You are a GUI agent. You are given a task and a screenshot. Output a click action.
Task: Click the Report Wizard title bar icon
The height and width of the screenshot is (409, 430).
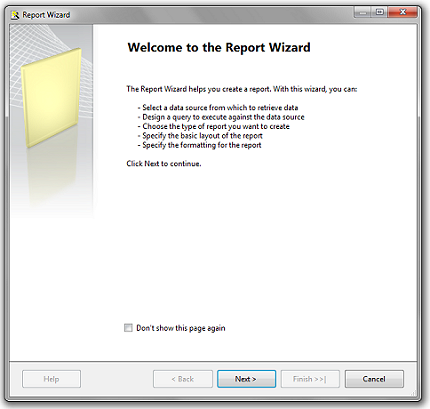(15, 15)
